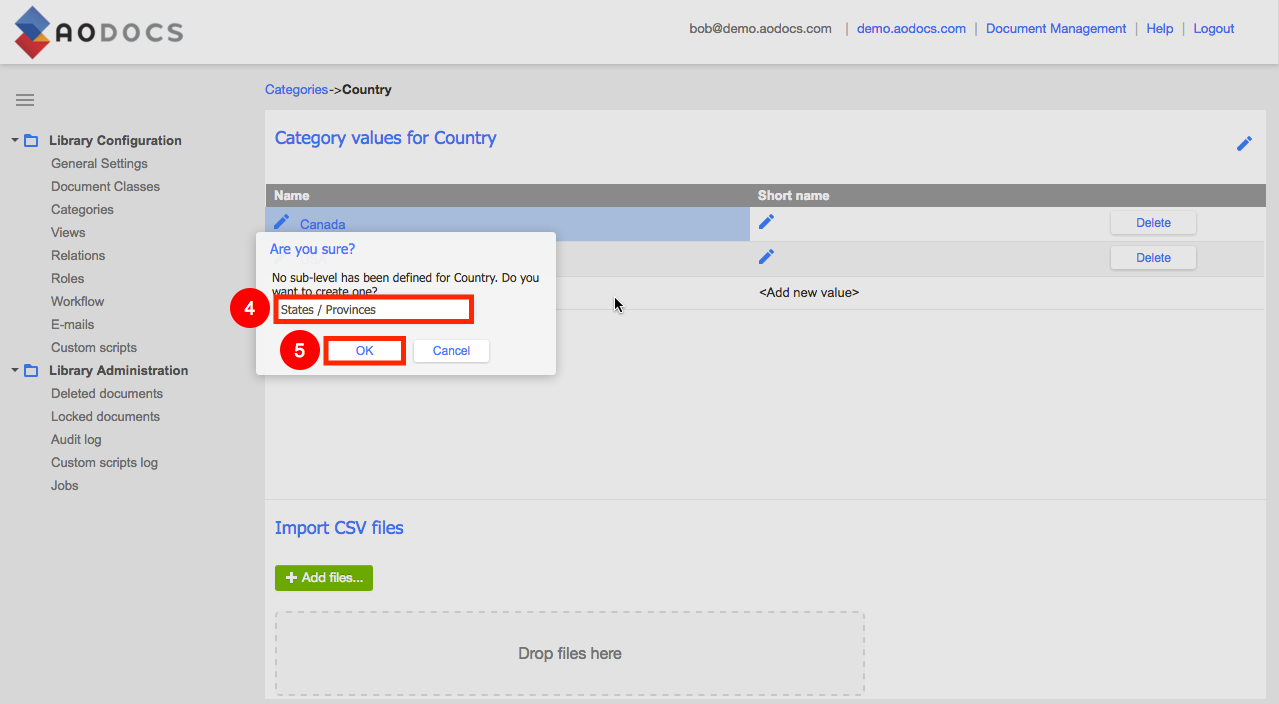This screenshot has width=1279, height=704.
Task: Confirm dialog with OK button
Action: pyautogui.click(x=364, y=351)
